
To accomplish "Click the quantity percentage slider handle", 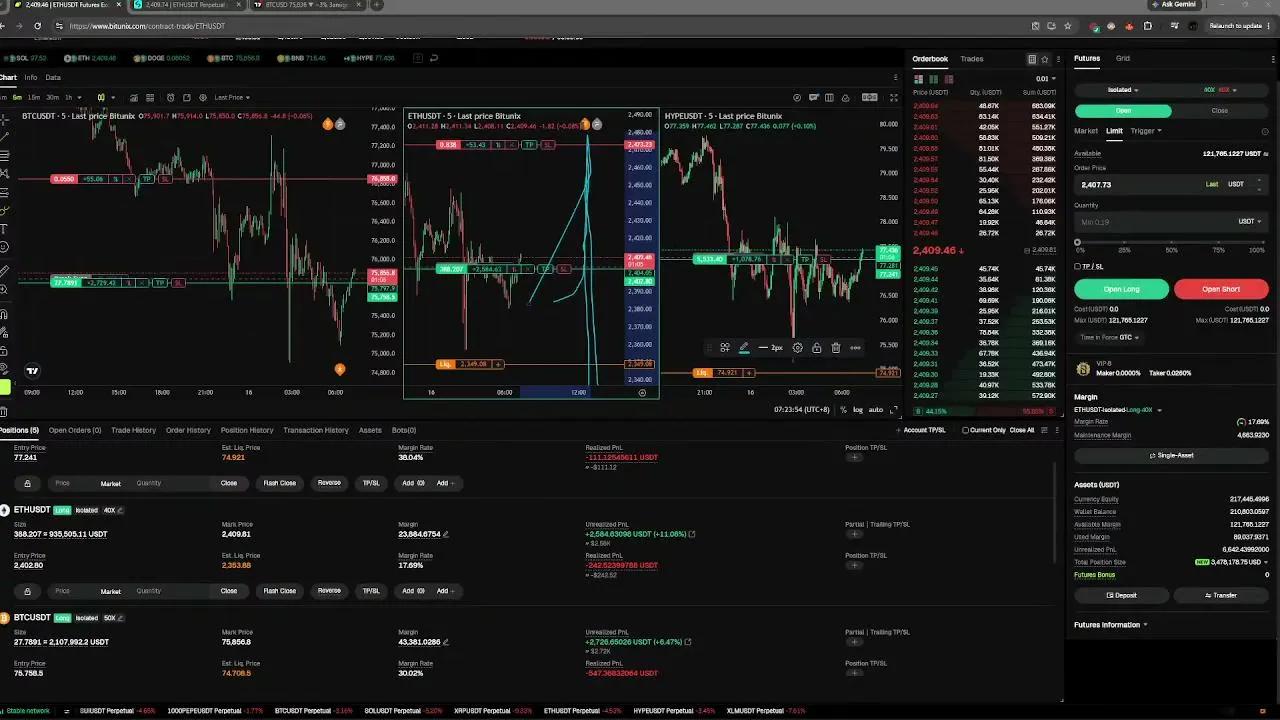I will pos(1078,242).
